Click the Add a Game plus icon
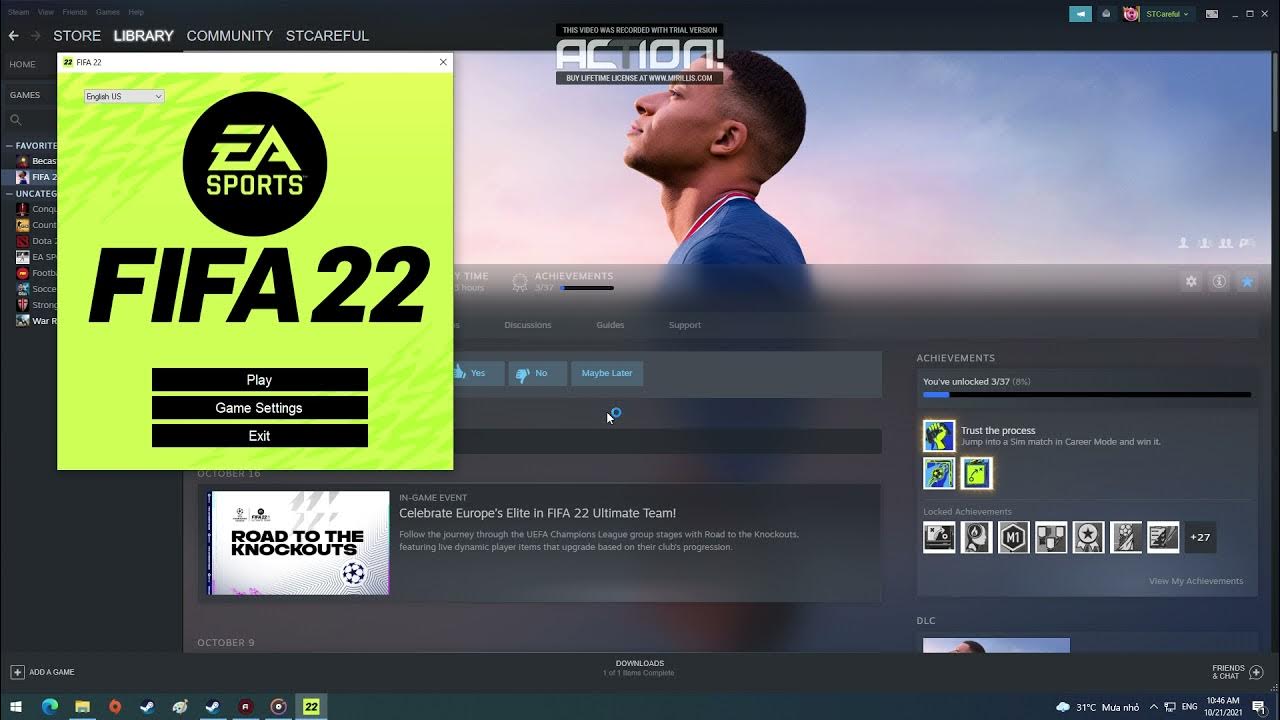Screen dimensions: 1280x720 click(x=17, y=672)
